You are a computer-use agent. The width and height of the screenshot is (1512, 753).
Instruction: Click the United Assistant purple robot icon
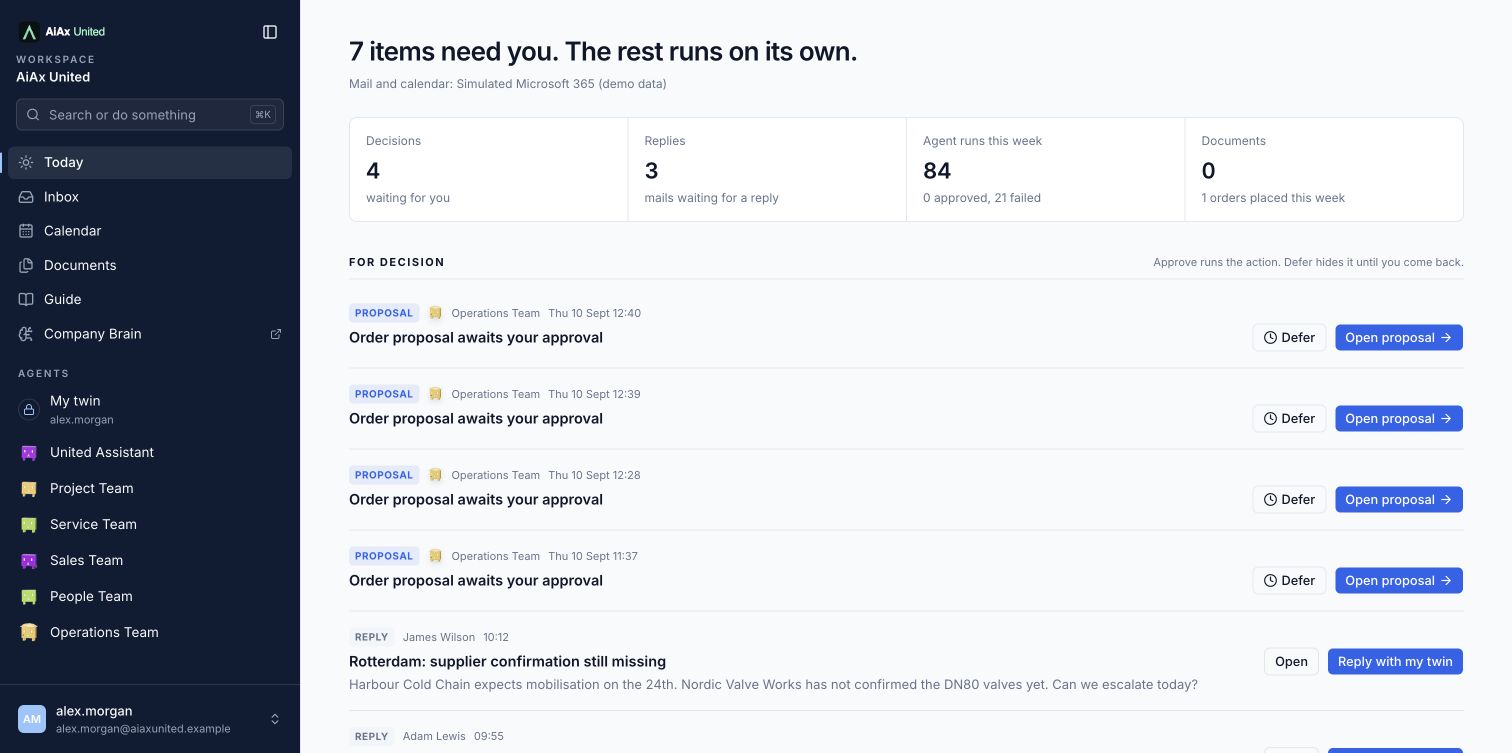tap(29, 453)
